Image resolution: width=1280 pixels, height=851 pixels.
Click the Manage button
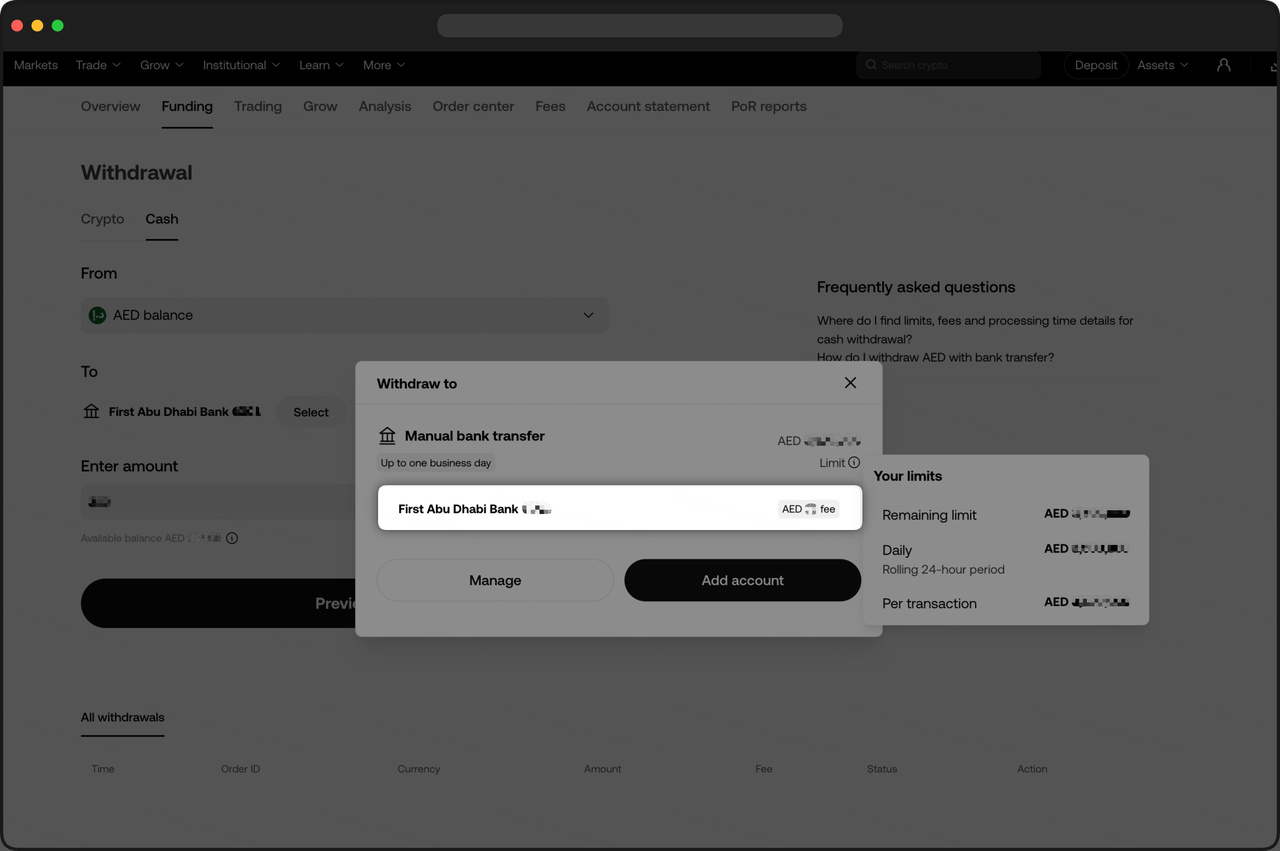pyautogui.click(x=495, y=580)
